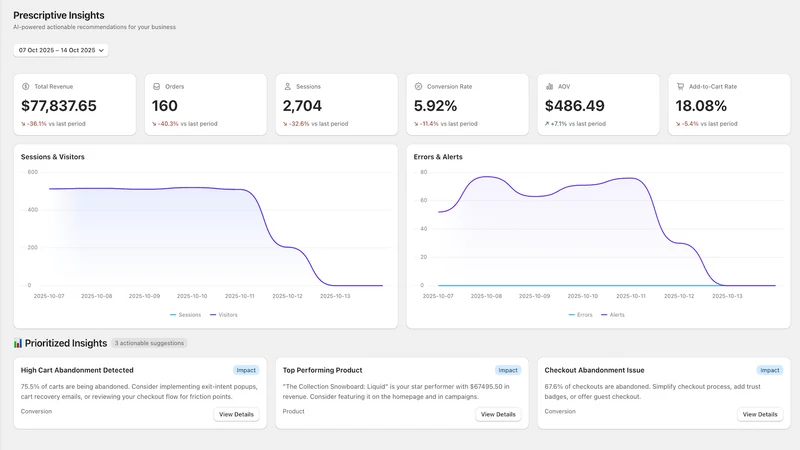The height and width of the screenshot is (450, 800).
Task: View Details for High Cart Abandonment
Action: [x=236, y=414]
